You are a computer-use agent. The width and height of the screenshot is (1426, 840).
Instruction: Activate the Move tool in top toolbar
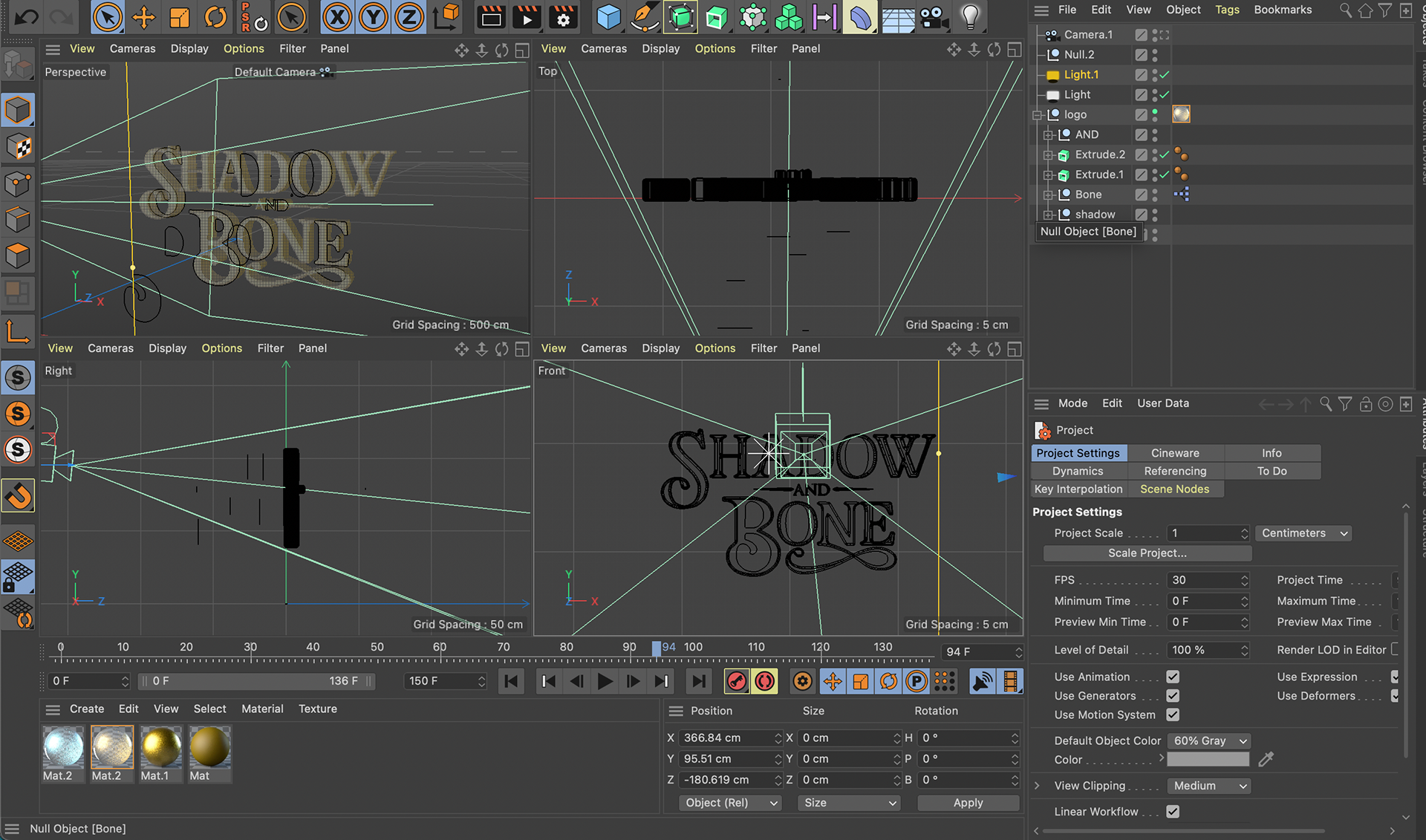[x=143, y=16]
